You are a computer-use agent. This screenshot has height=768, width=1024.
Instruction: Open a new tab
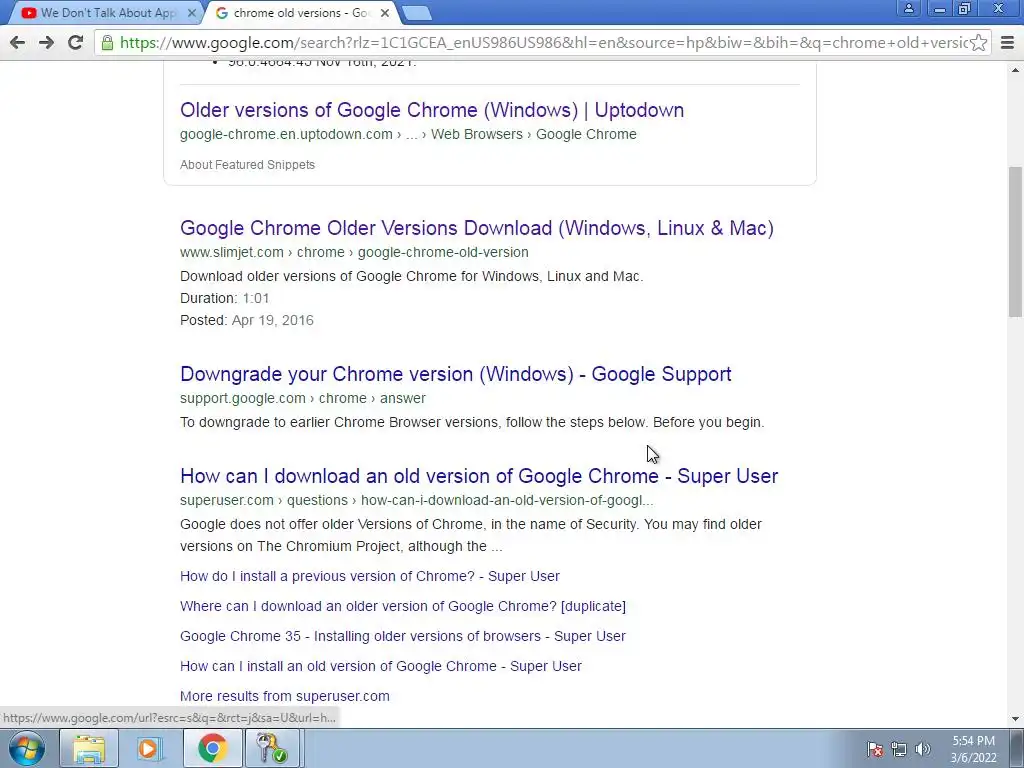coord(416,13)
